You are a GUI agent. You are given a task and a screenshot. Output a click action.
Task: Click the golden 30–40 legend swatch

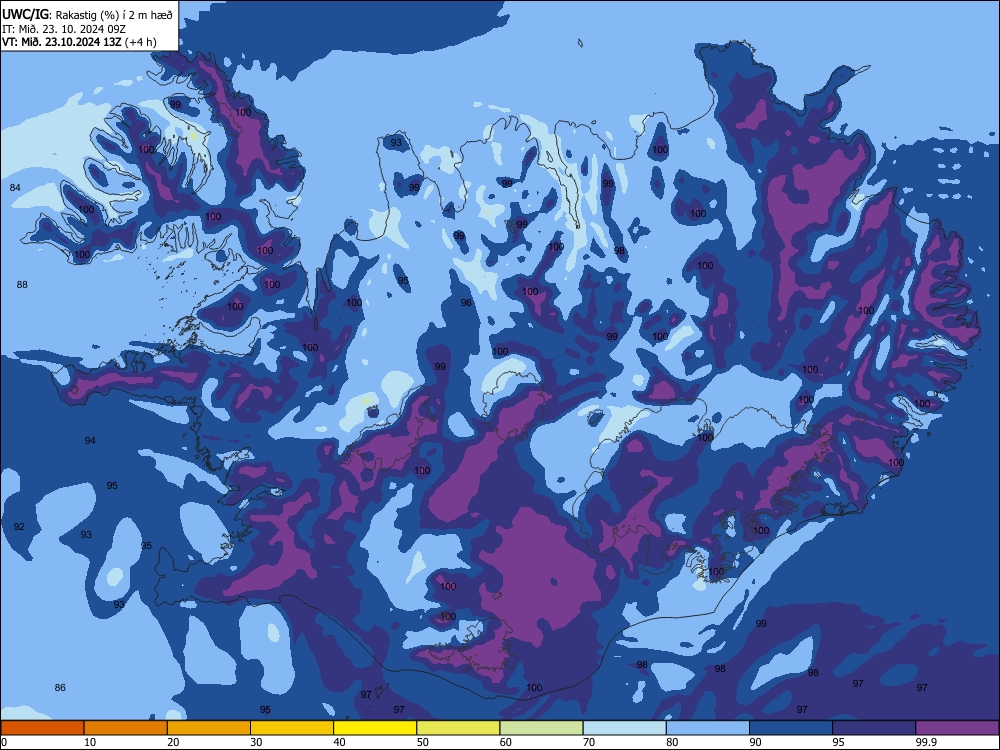click(292, 728)
